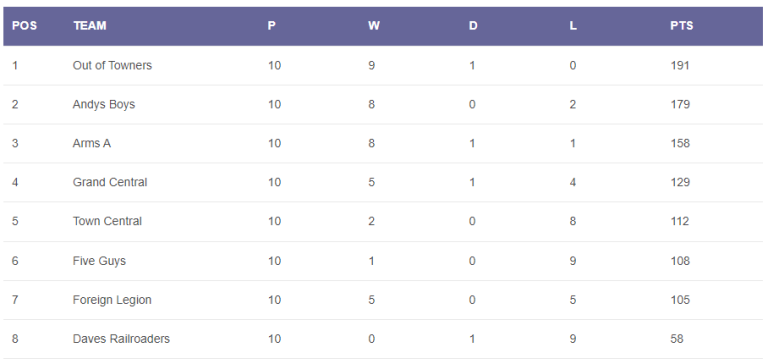
Task: Click the POS column header
Action: coord(24,26)
